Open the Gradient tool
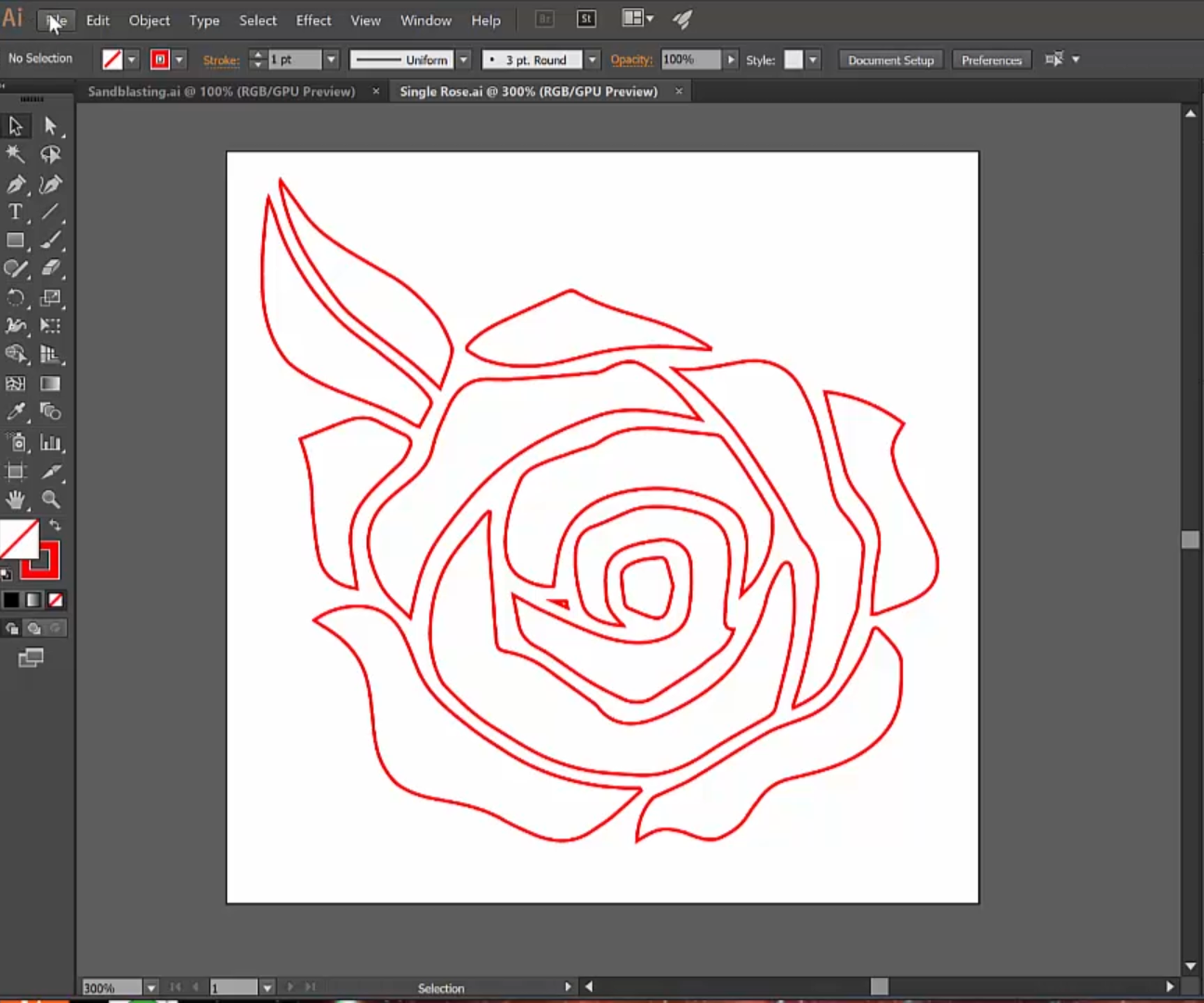 (x=50, y=383)
